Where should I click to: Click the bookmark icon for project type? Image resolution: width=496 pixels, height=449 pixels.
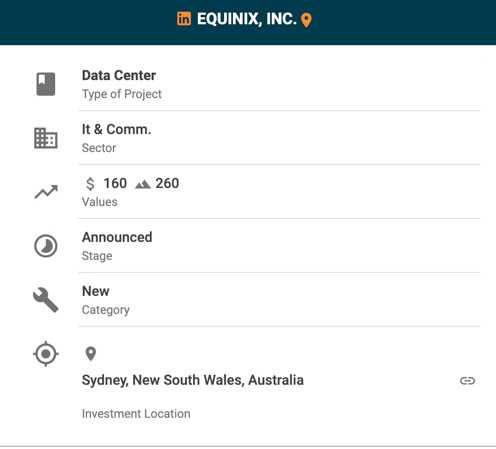point(46,84)
